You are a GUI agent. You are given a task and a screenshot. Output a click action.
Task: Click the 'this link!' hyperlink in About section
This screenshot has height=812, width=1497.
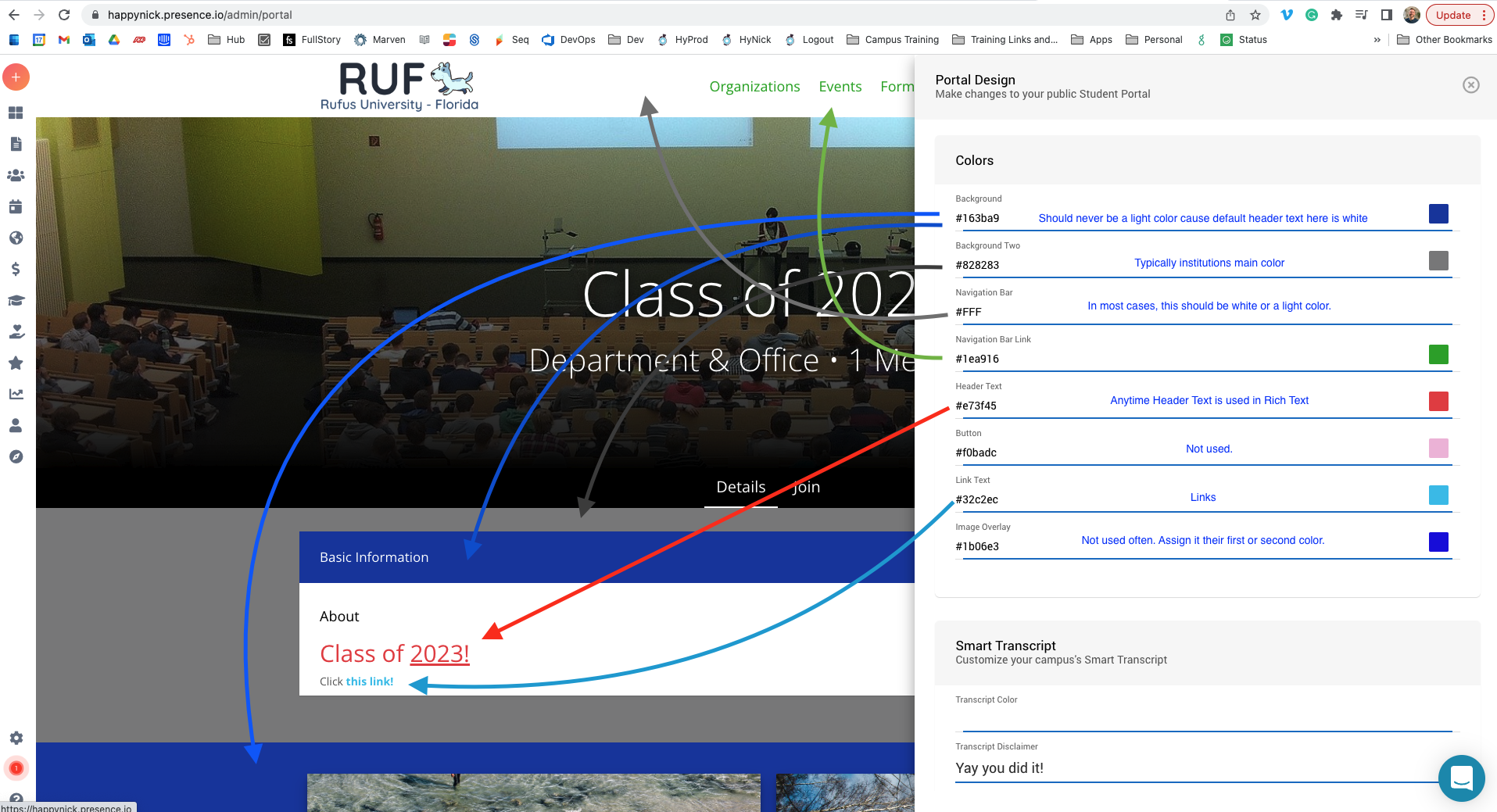pyautogui.click(x=368, y=681)
